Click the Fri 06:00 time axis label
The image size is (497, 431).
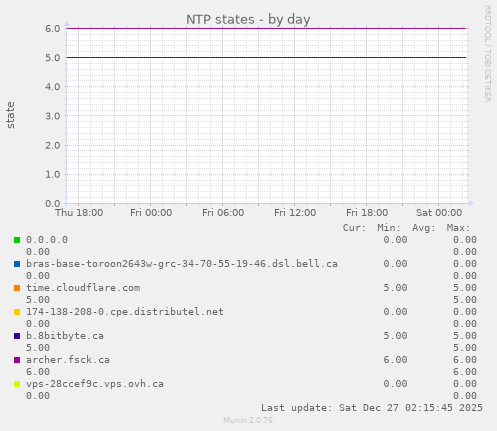point(223,213)
